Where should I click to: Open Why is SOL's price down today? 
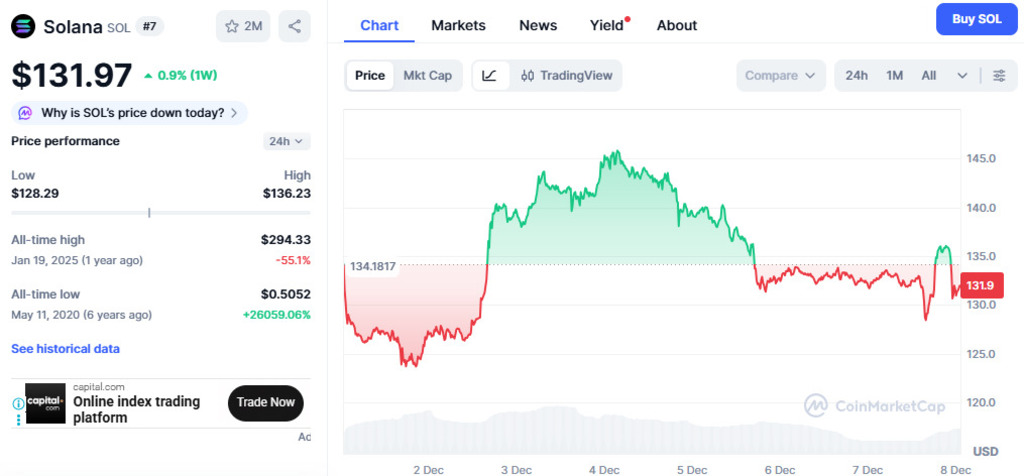tap(130, 113)
